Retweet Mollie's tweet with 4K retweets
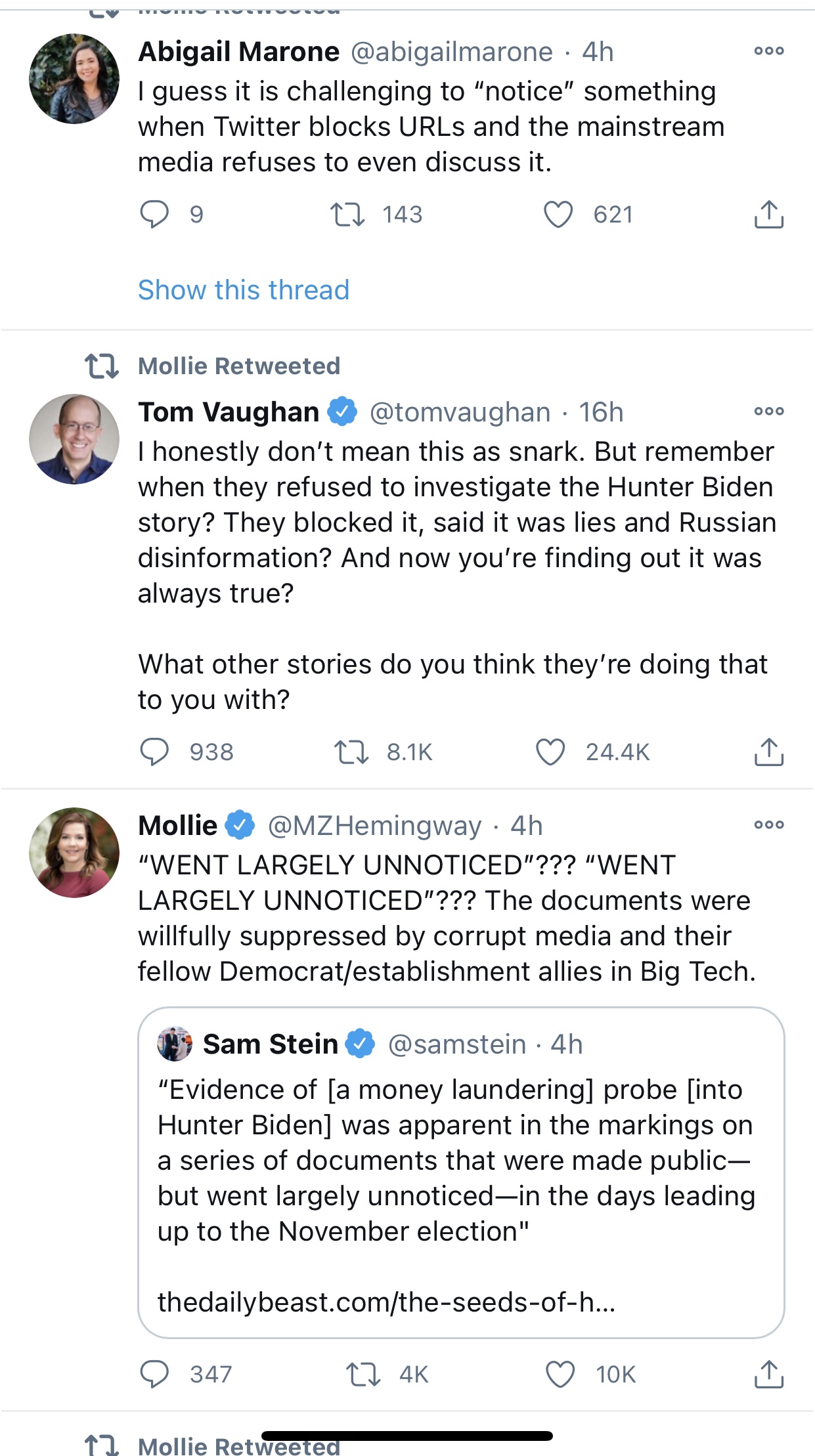 [363, 1374]
